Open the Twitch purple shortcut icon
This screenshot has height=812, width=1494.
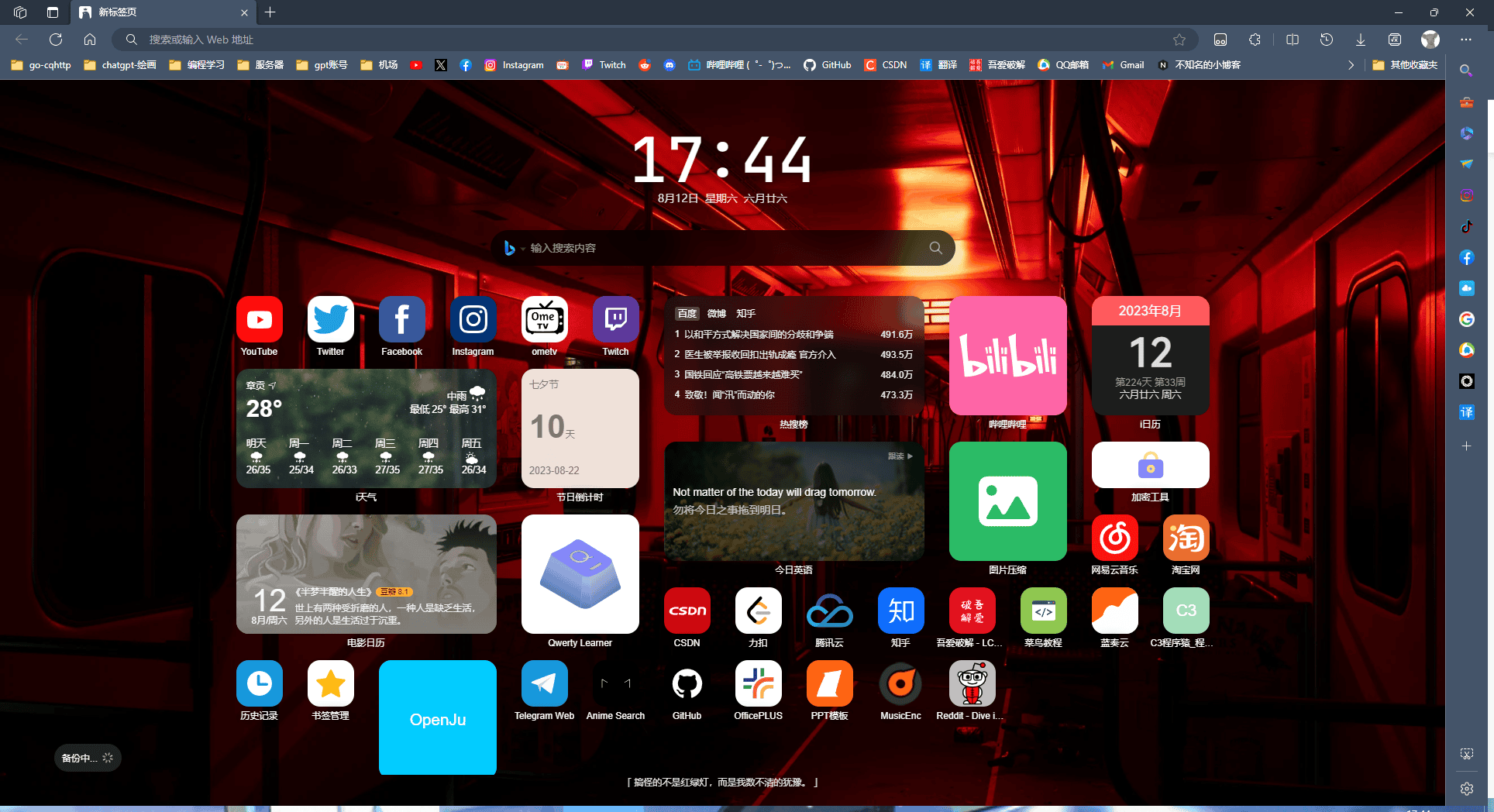[x=615, y=319]
